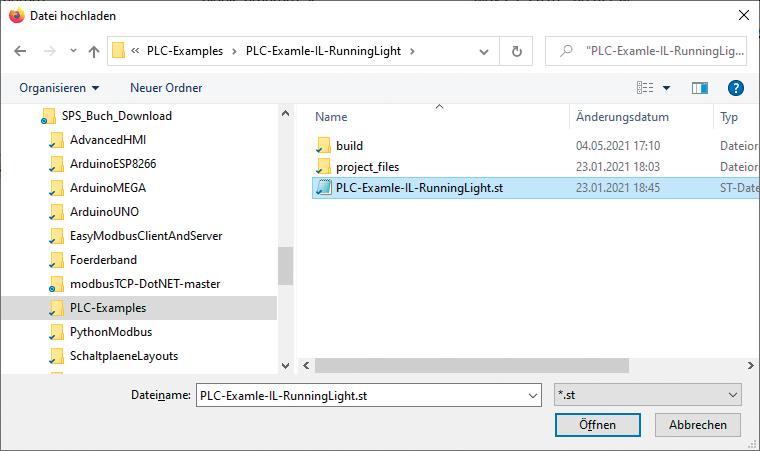Select the build folder
Screen dimensions: 760x451
(349, 146)
